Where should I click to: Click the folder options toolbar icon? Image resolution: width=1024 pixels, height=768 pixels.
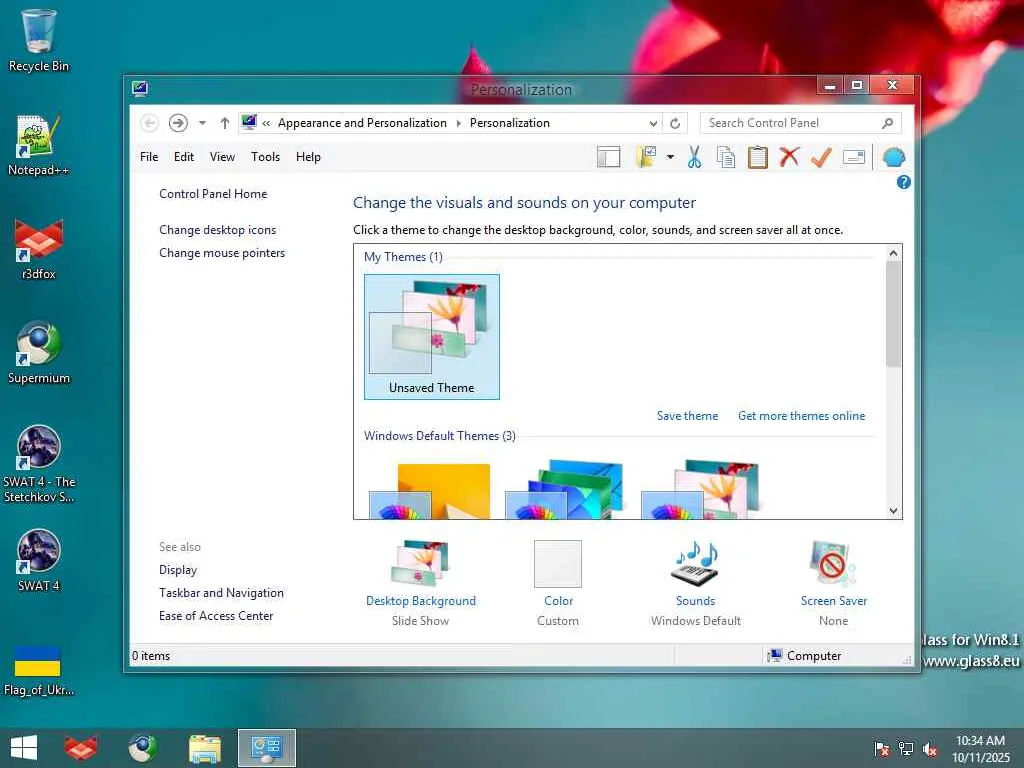coord(646,157)
